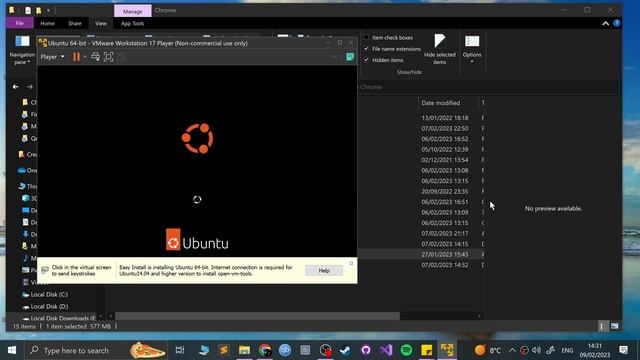Click the Unity mode icon in VMware toolbar
This screenshot has height=360, width=640.
tap(122, 57)
